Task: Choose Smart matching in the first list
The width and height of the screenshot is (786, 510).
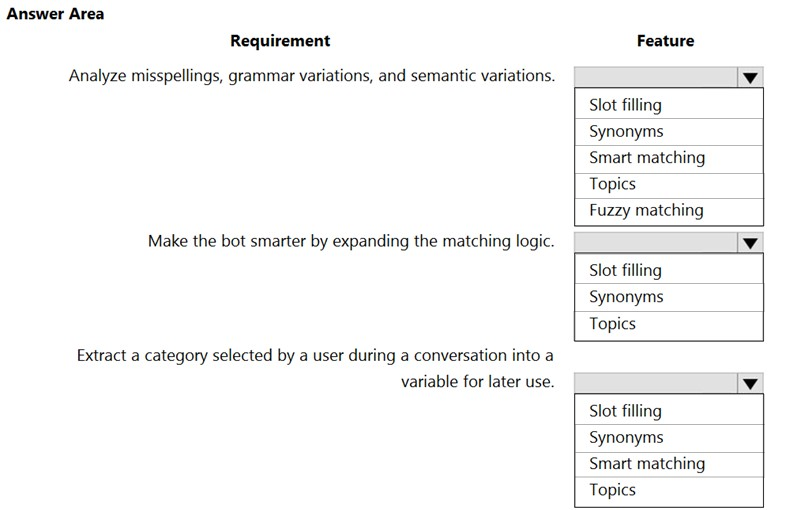Action: [669, 159]
